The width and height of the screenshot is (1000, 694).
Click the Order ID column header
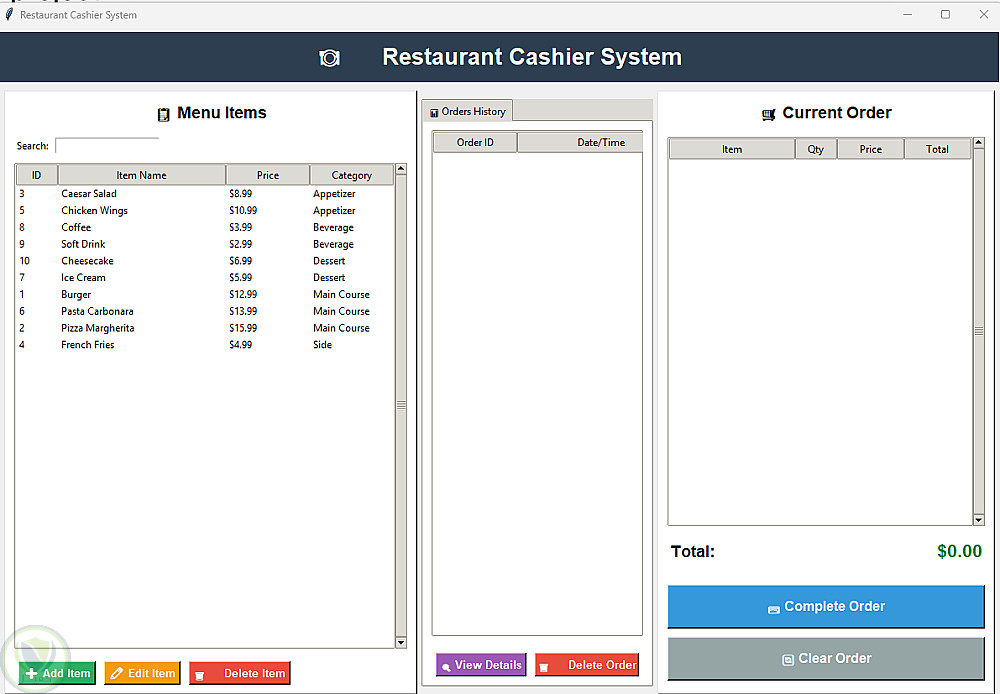point(475,142)
